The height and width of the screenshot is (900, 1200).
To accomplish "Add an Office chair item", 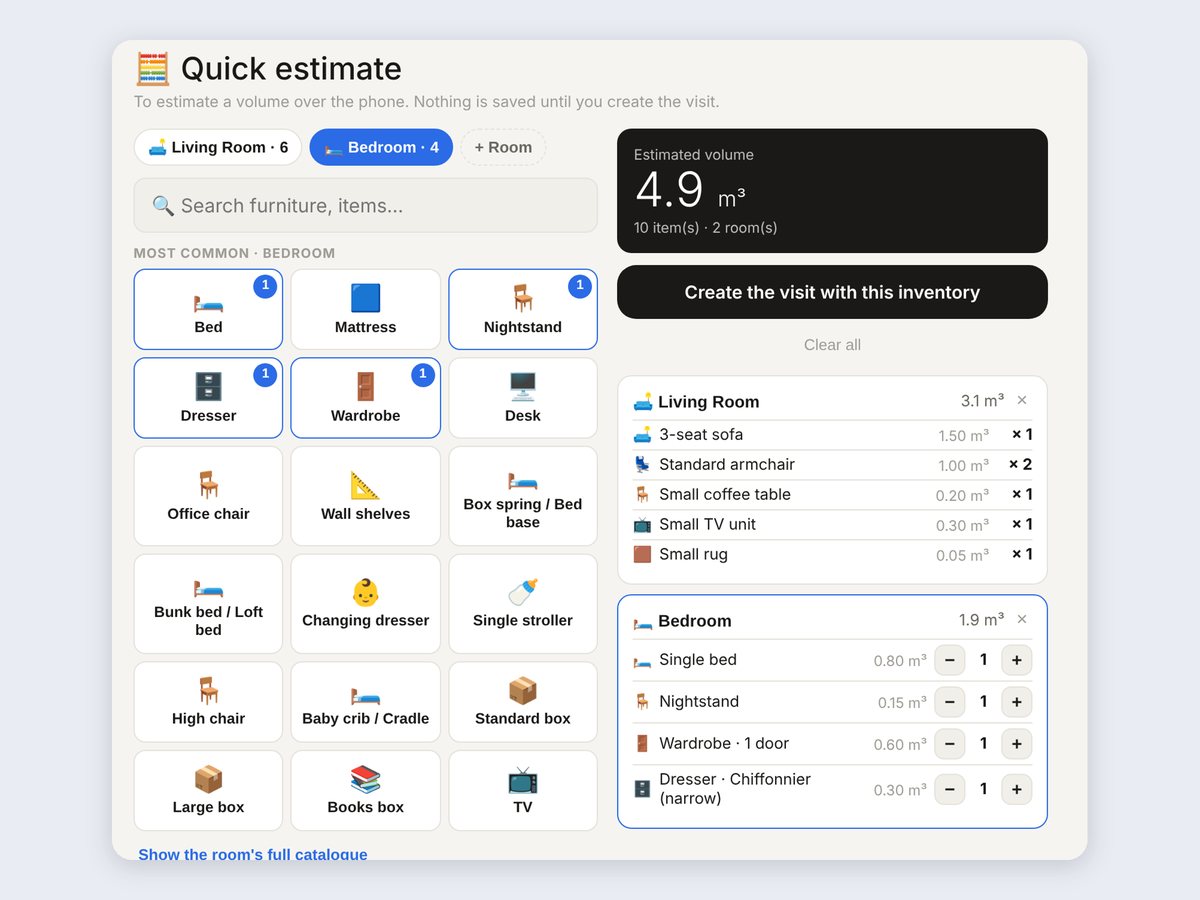I will click(x=208, y=496).
